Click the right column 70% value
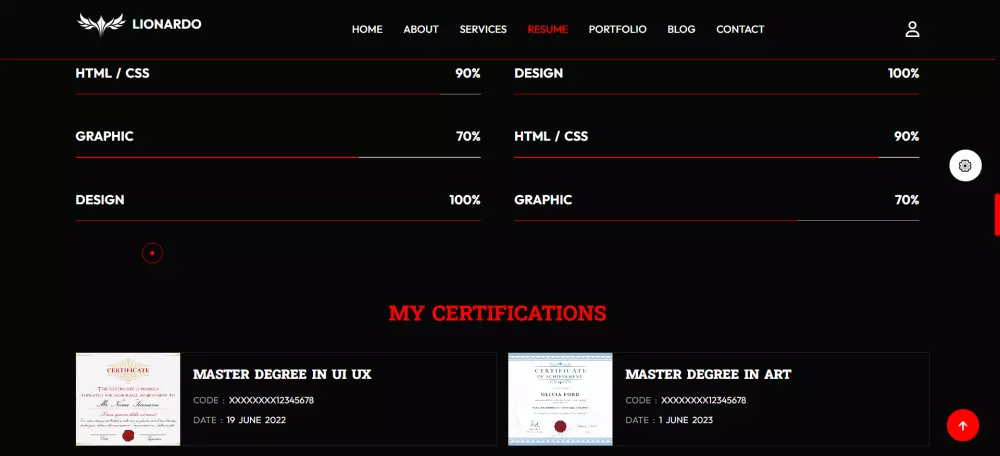Viewport: 1000px width, 456px height. [907, 200]
